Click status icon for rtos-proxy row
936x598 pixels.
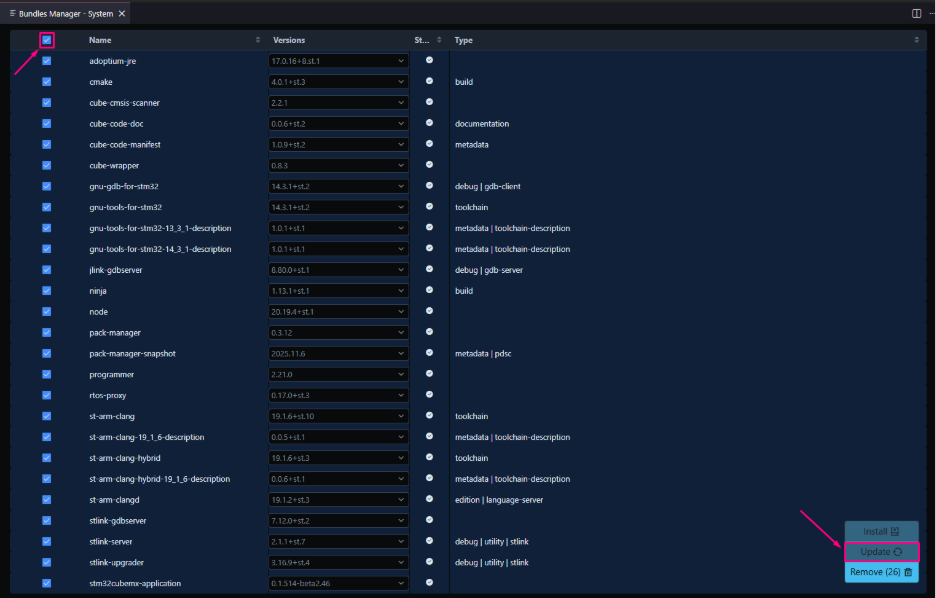point(429,394)
